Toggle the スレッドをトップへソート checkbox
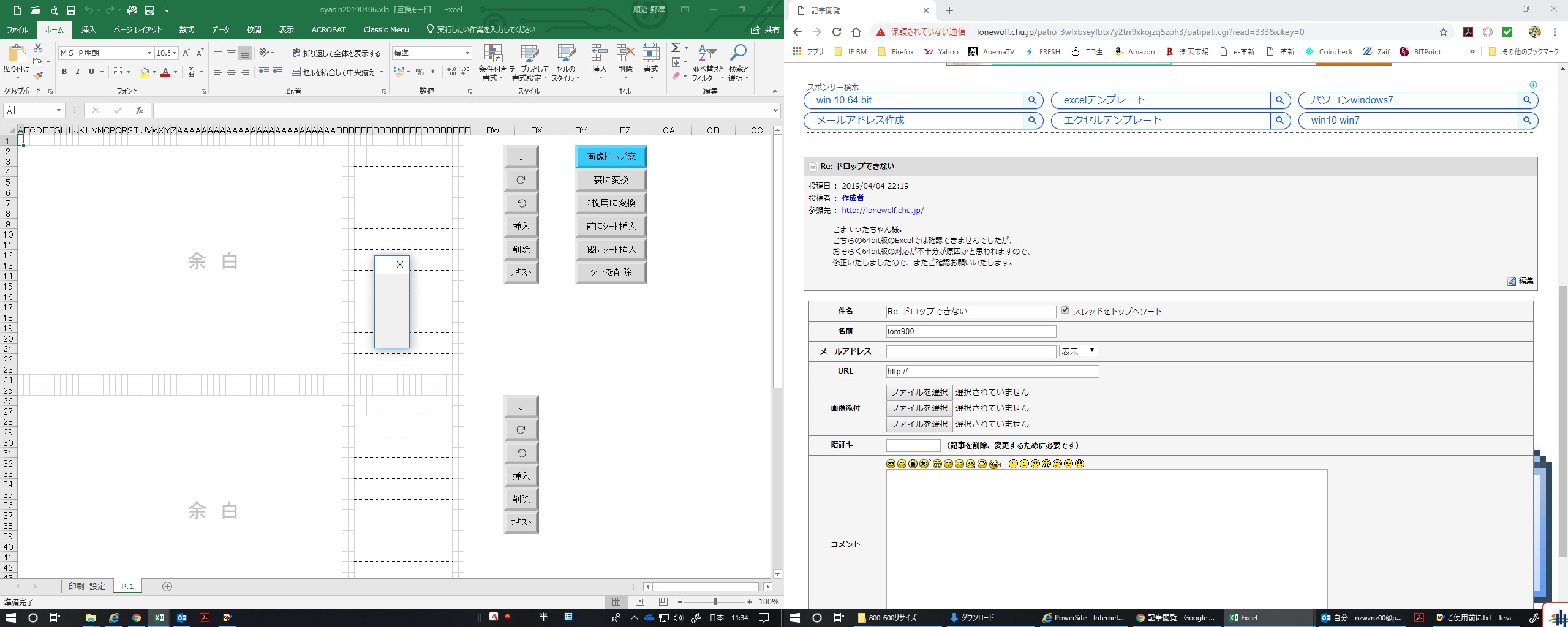This screenshot has height=627, width=1568. [1065, 310]
